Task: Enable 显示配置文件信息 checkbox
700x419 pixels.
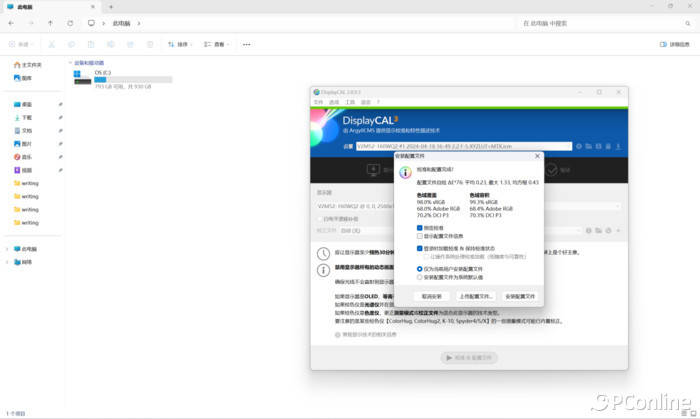Action: [x=419, y=235]
